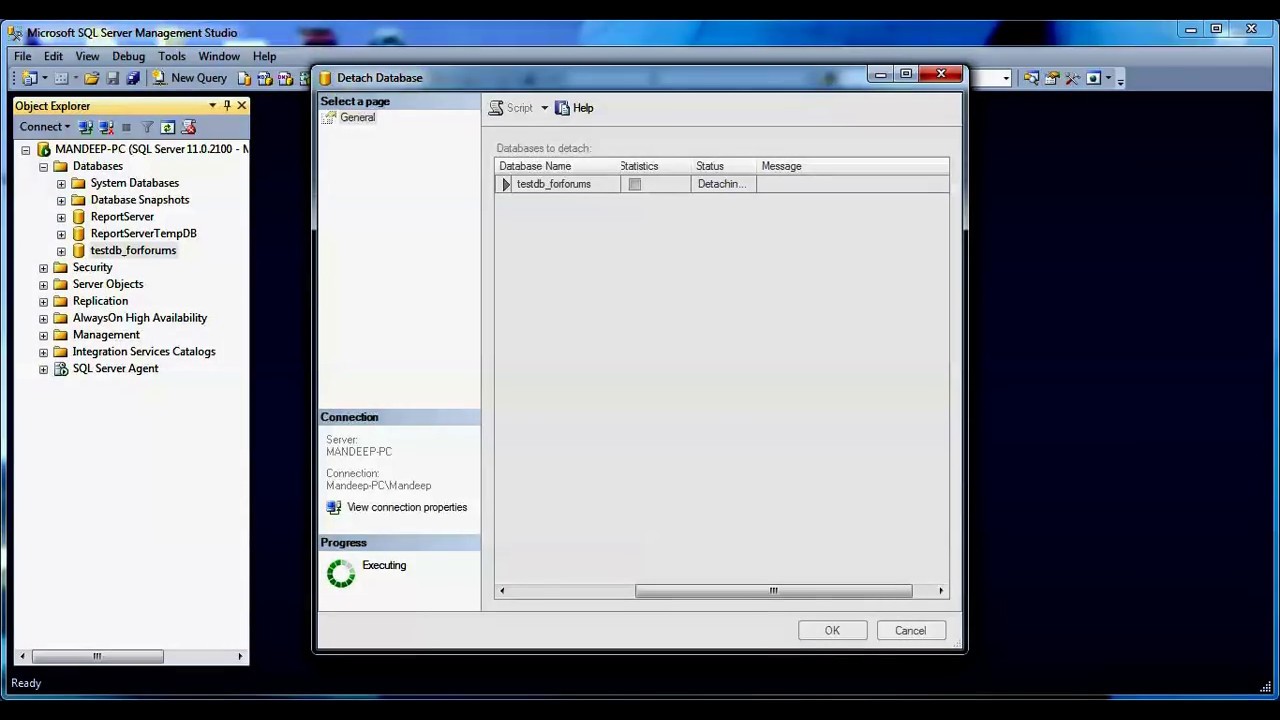Toggle the Object Explorer auto-hide pin
The height and width of the screenshot is (720, 1280).
[227, 105]
